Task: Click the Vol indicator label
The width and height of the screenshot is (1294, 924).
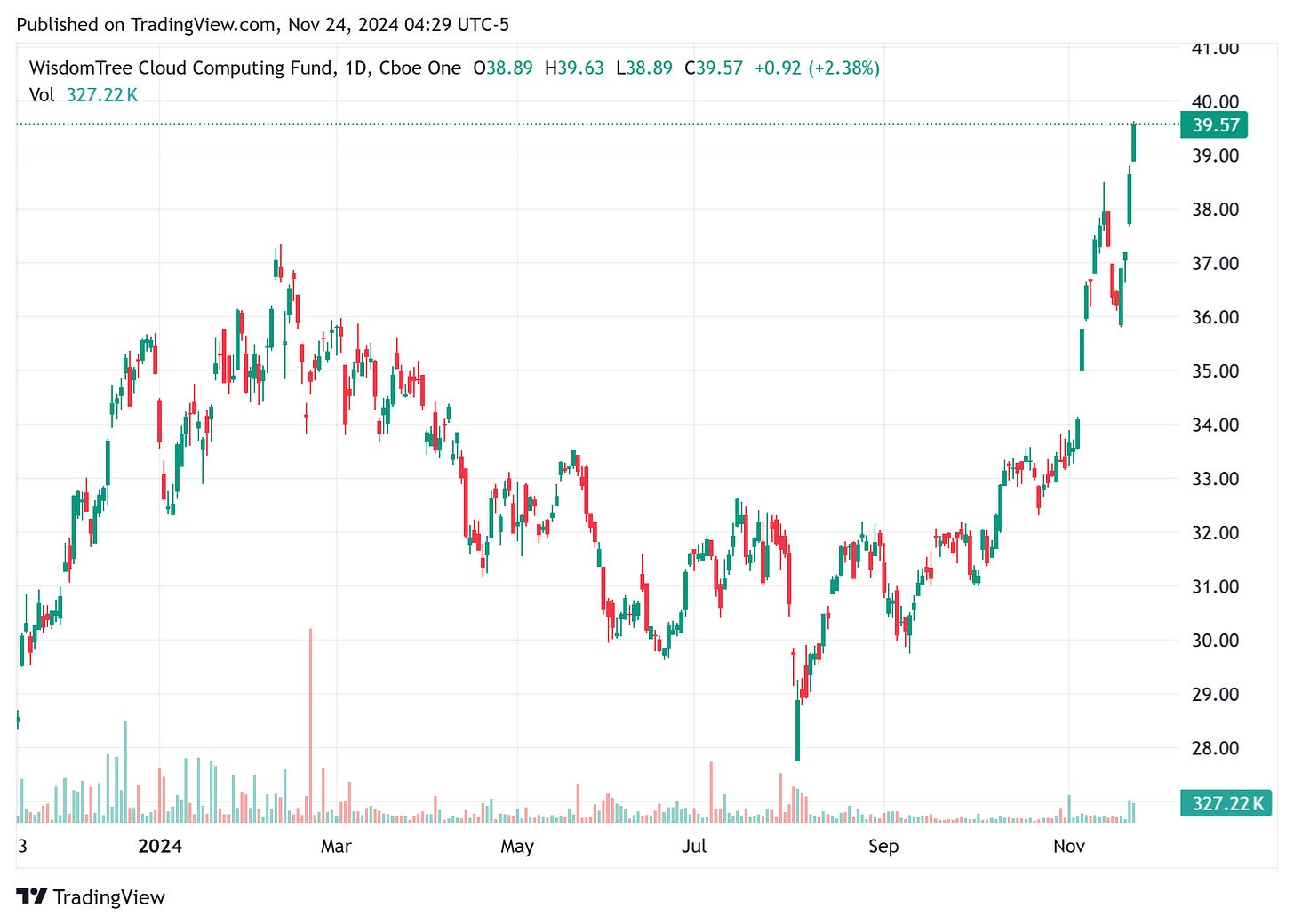Action: pos(42,95)
